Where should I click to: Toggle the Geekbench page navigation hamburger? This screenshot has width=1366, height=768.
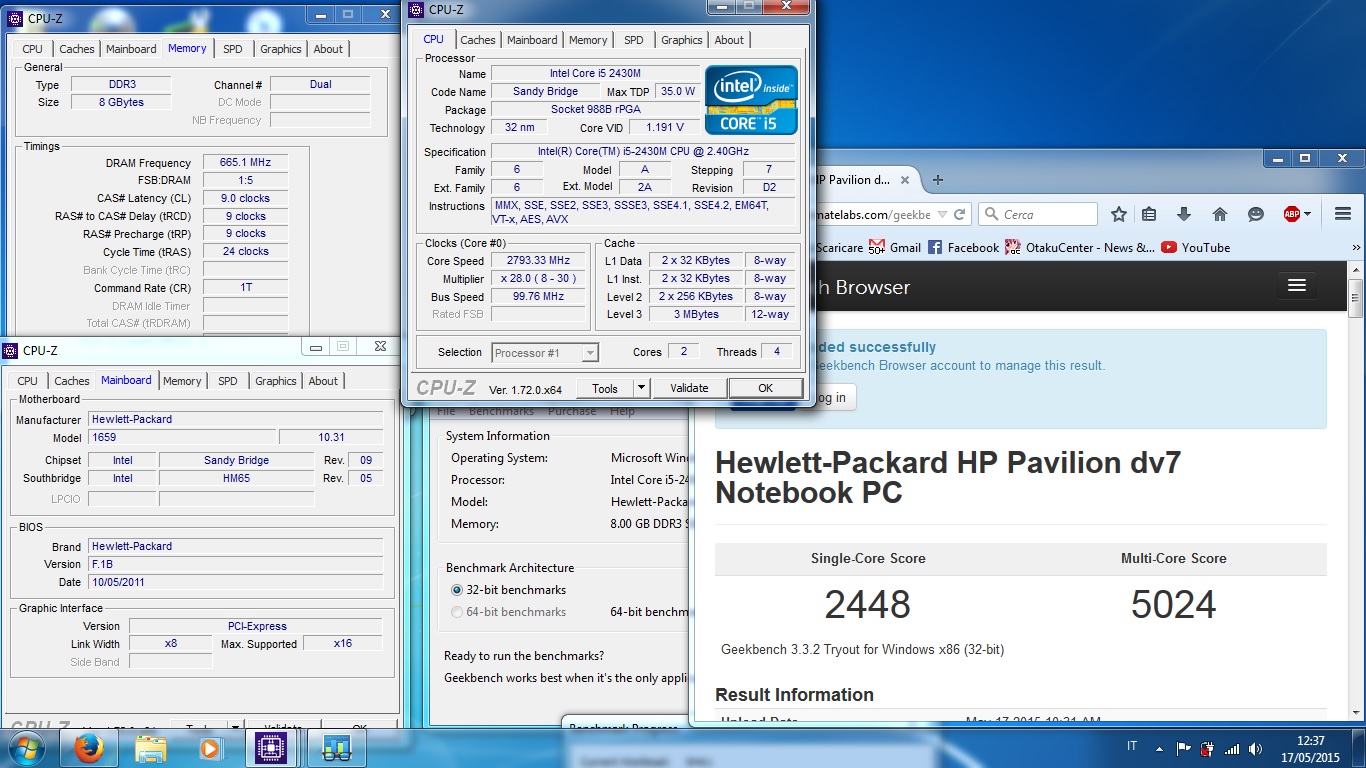(x=1297, y=286)
